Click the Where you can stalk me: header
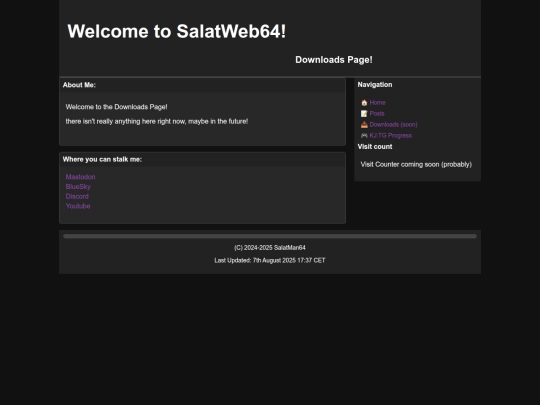 coord(102,159)
